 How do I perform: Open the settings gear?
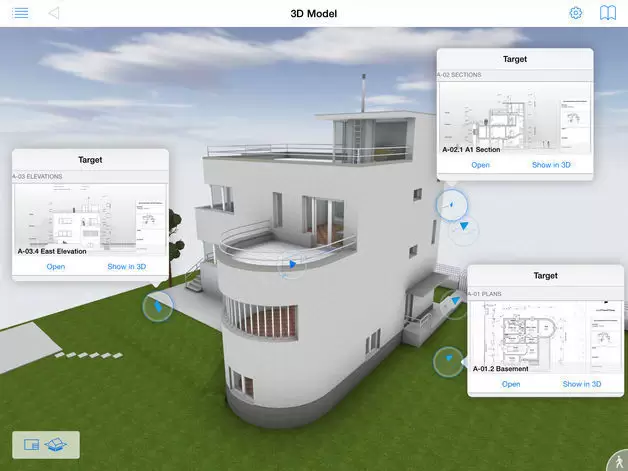point(576,13)
